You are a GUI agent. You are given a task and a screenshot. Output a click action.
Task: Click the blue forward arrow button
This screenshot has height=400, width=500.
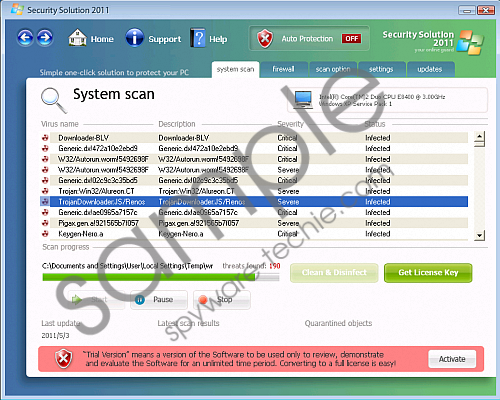(x=45, y=38)
